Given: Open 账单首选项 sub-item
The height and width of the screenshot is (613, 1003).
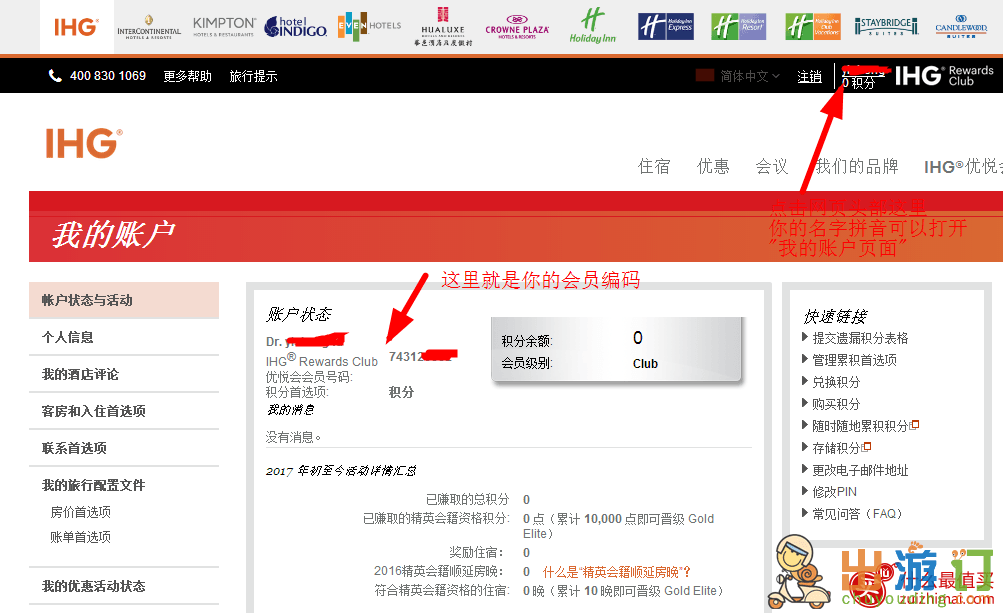Looking at the screenshot, I should click(x=81, y=537).
